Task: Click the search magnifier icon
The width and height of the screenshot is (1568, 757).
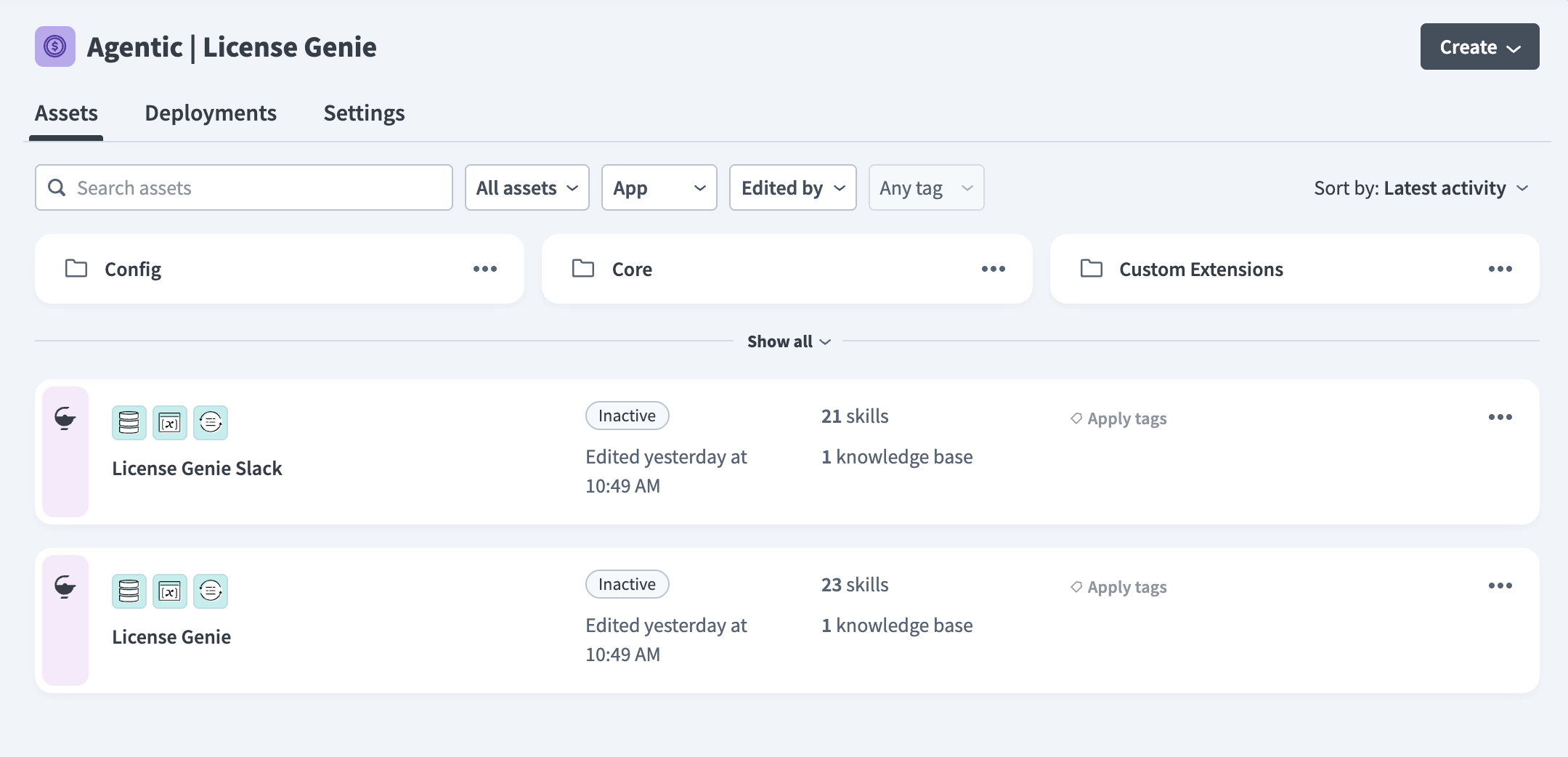Action: 57,187
